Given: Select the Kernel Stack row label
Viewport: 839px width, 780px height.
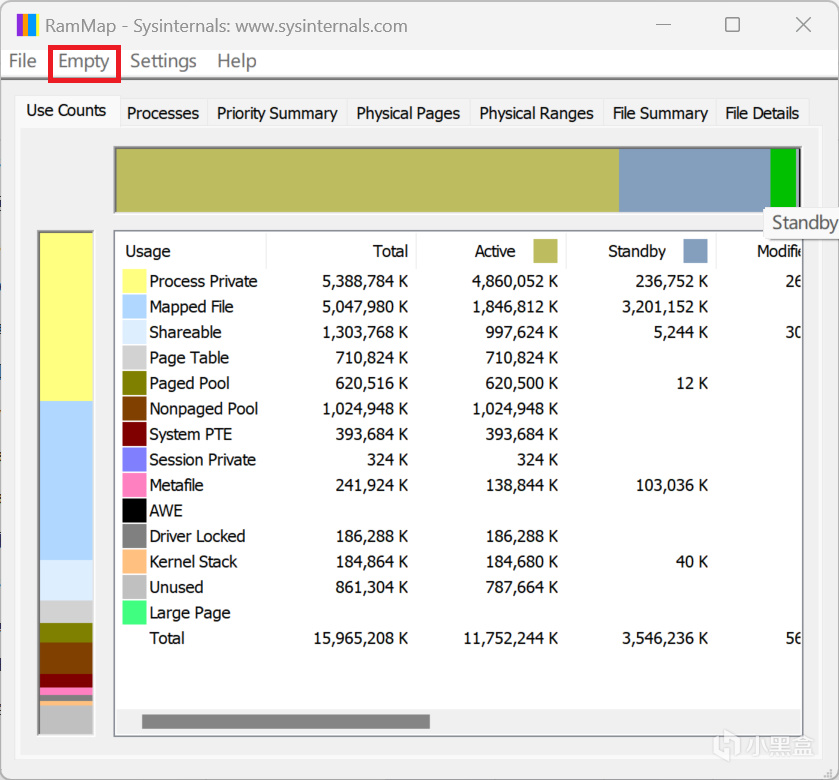Looking at the screenshot, I should [x=193, y=562].
